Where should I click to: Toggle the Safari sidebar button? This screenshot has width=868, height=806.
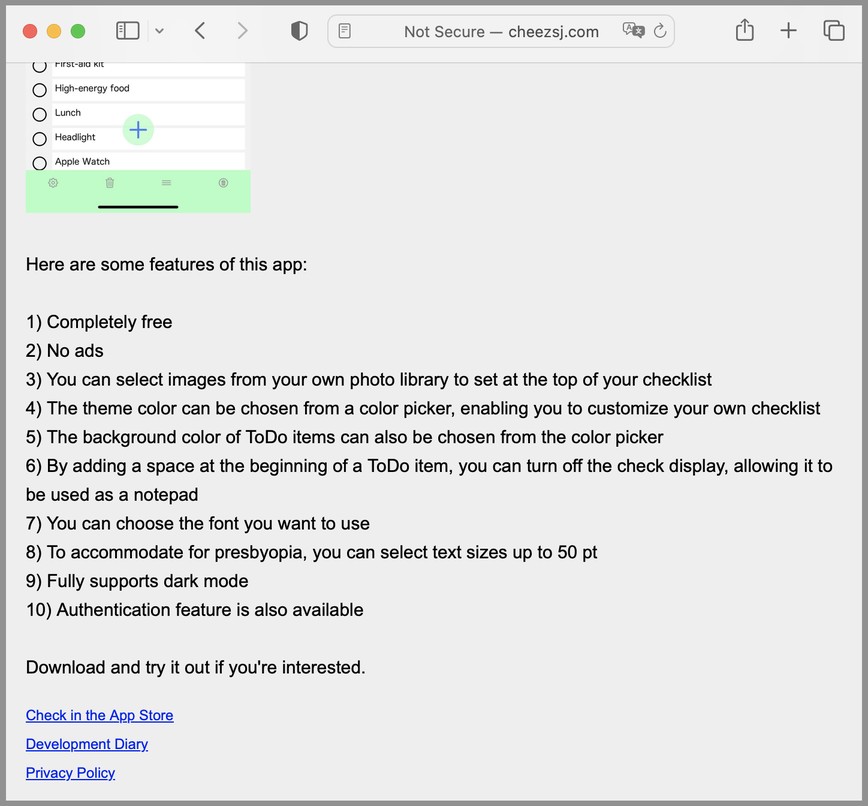128,31
